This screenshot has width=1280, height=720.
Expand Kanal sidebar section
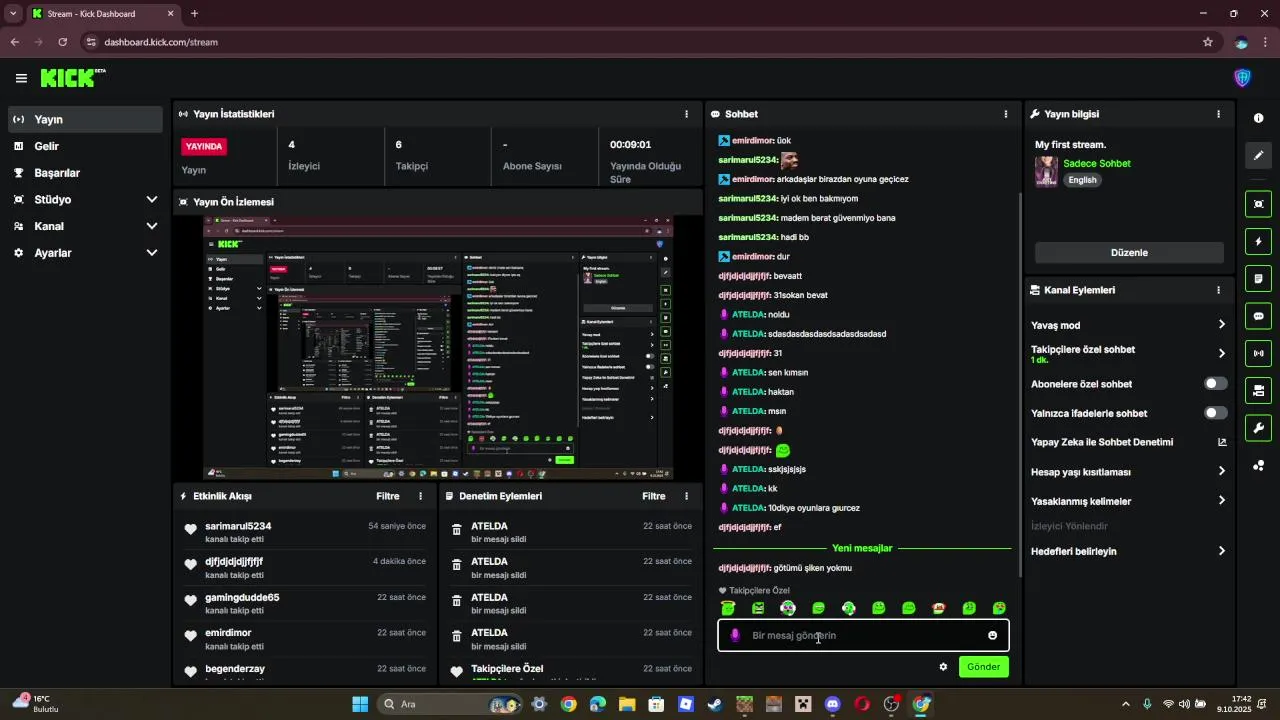pyautogui.click(x=152, y=226)
